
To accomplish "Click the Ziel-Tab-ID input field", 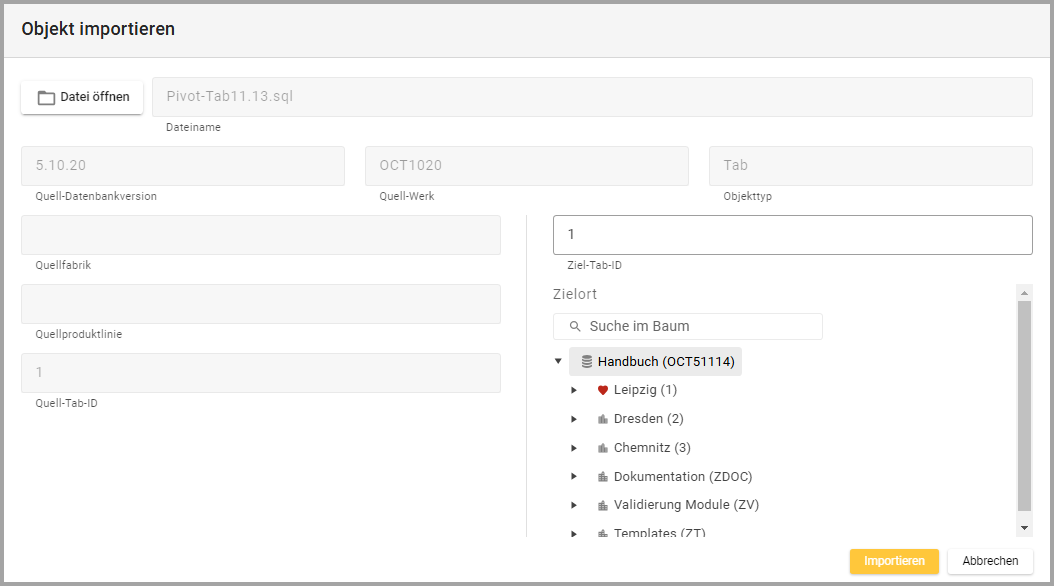I will [792, 235].
